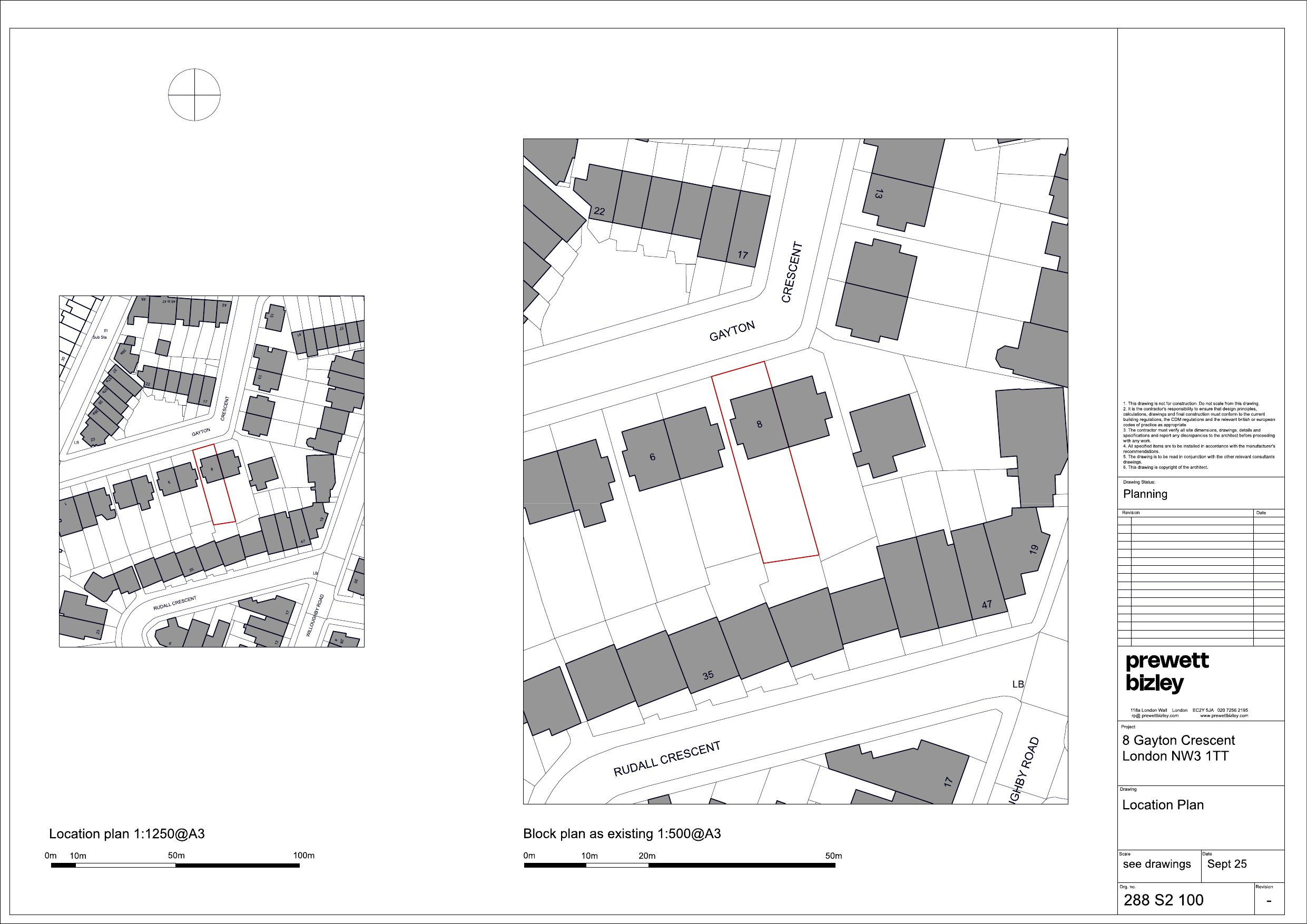Click the 'Location plan 1:1250@A3' caption

[126, 833]
